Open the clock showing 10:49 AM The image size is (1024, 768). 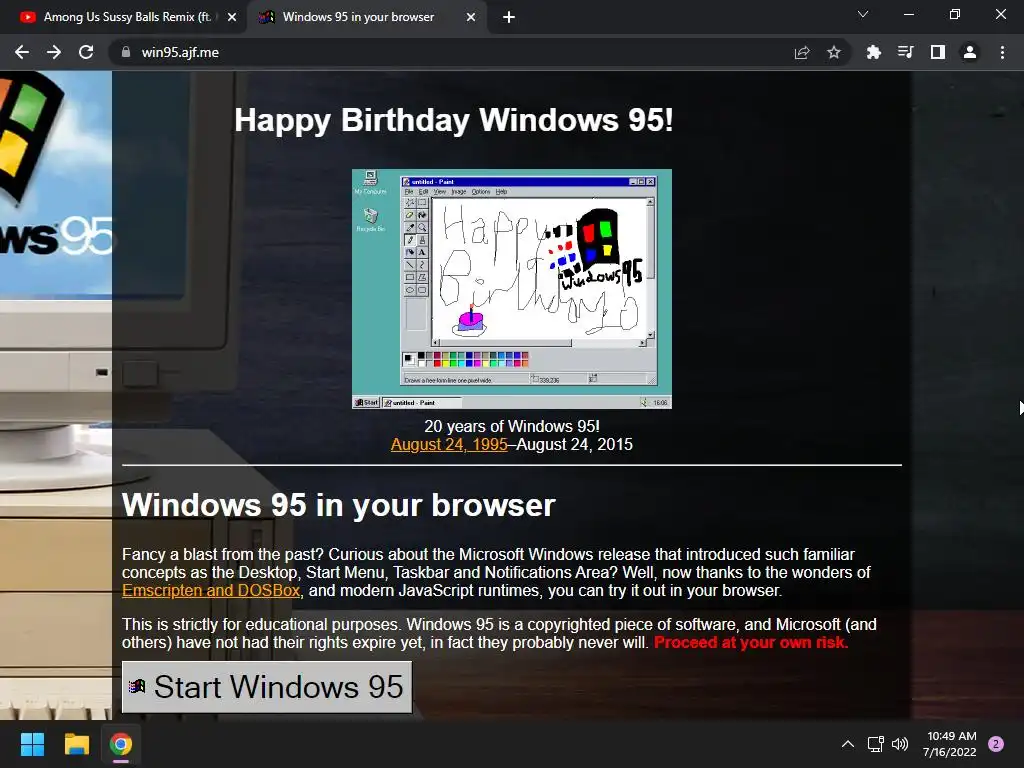(x=950, y=744)
